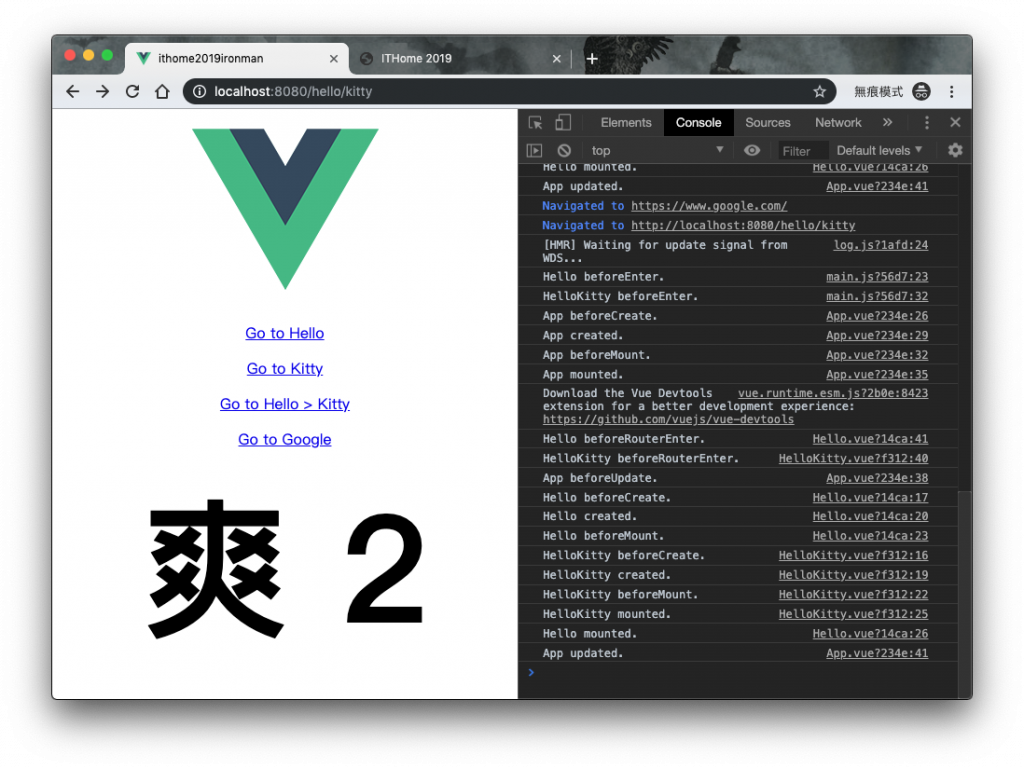1024x768 pixels.
Task: Select the ithome2019ironman browser tab
Action: click(x=236, y=59)
